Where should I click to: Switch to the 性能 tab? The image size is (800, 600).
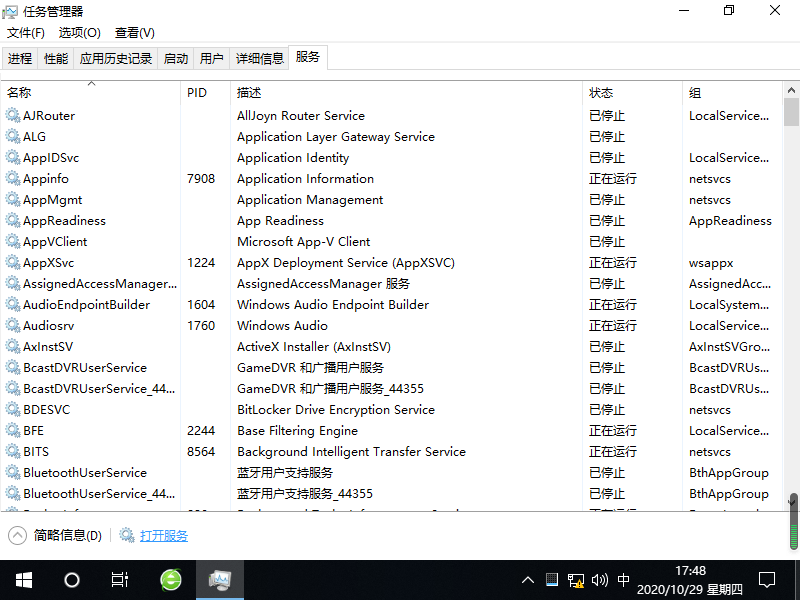(56, 59)
